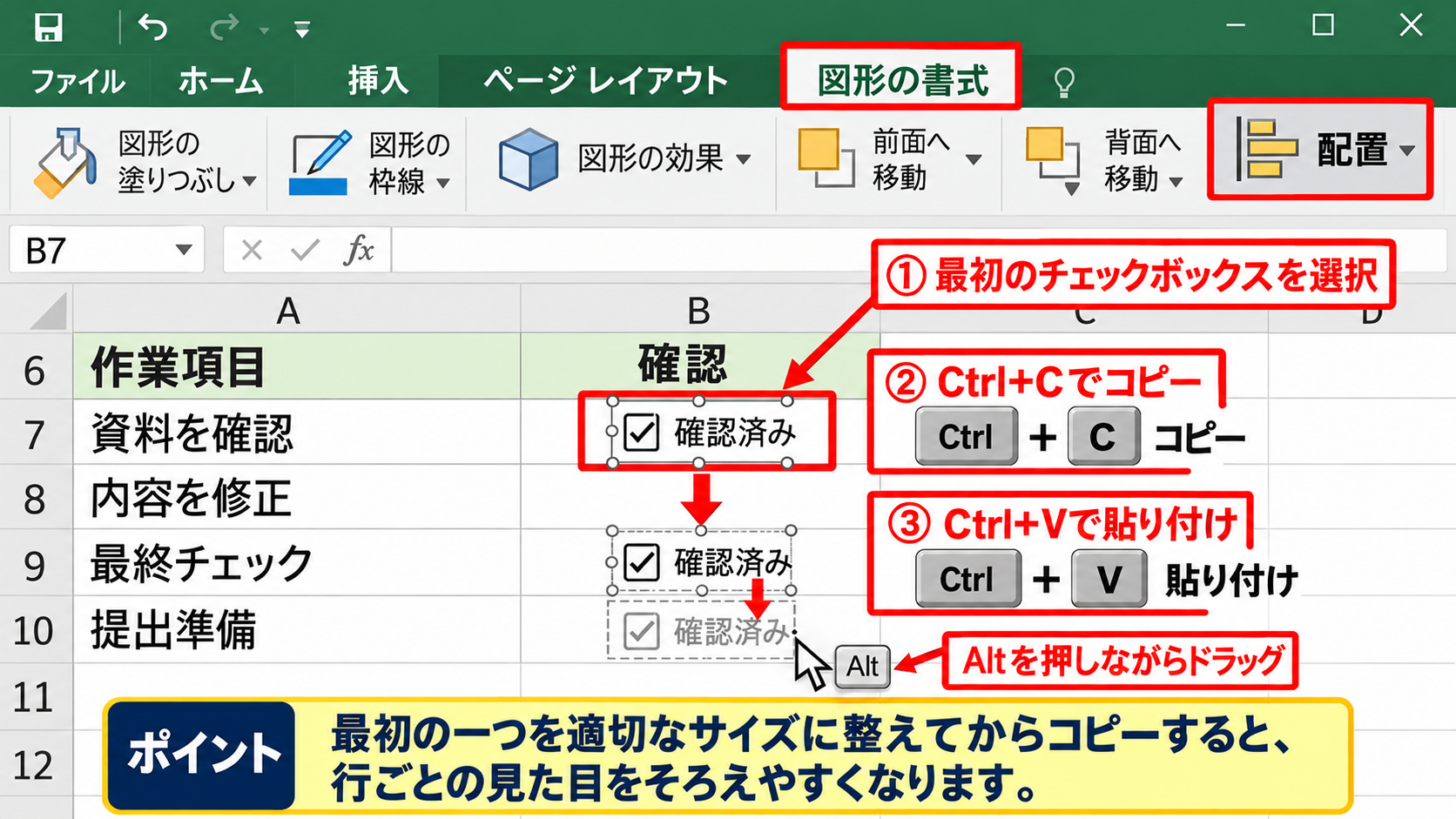This screenshot has height=819, width=1456.
Task: Select row 8 header
Action: [35, 499]
